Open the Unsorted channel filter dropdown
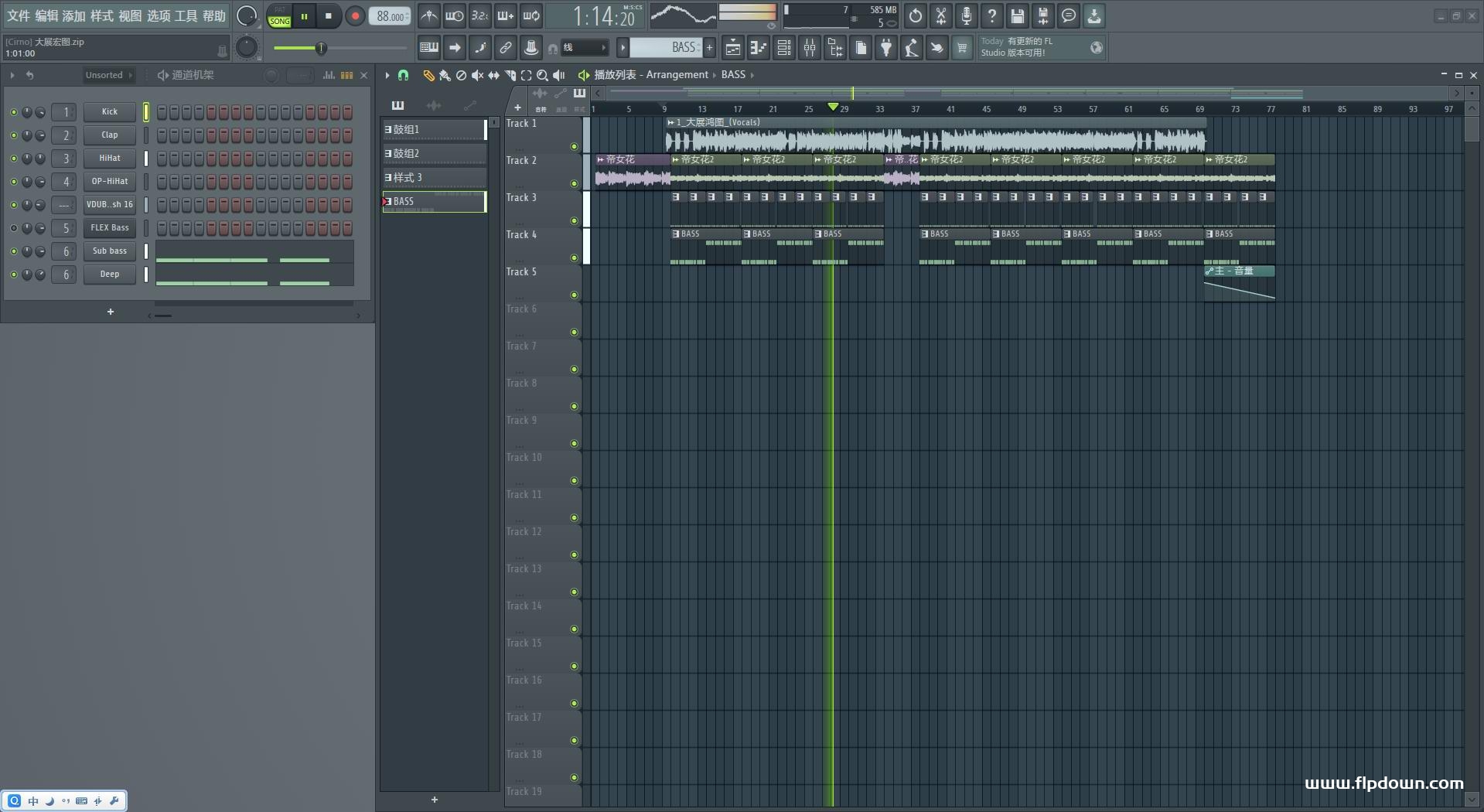The height and width of the screenshot is (812, 1484). click(108, 75)
